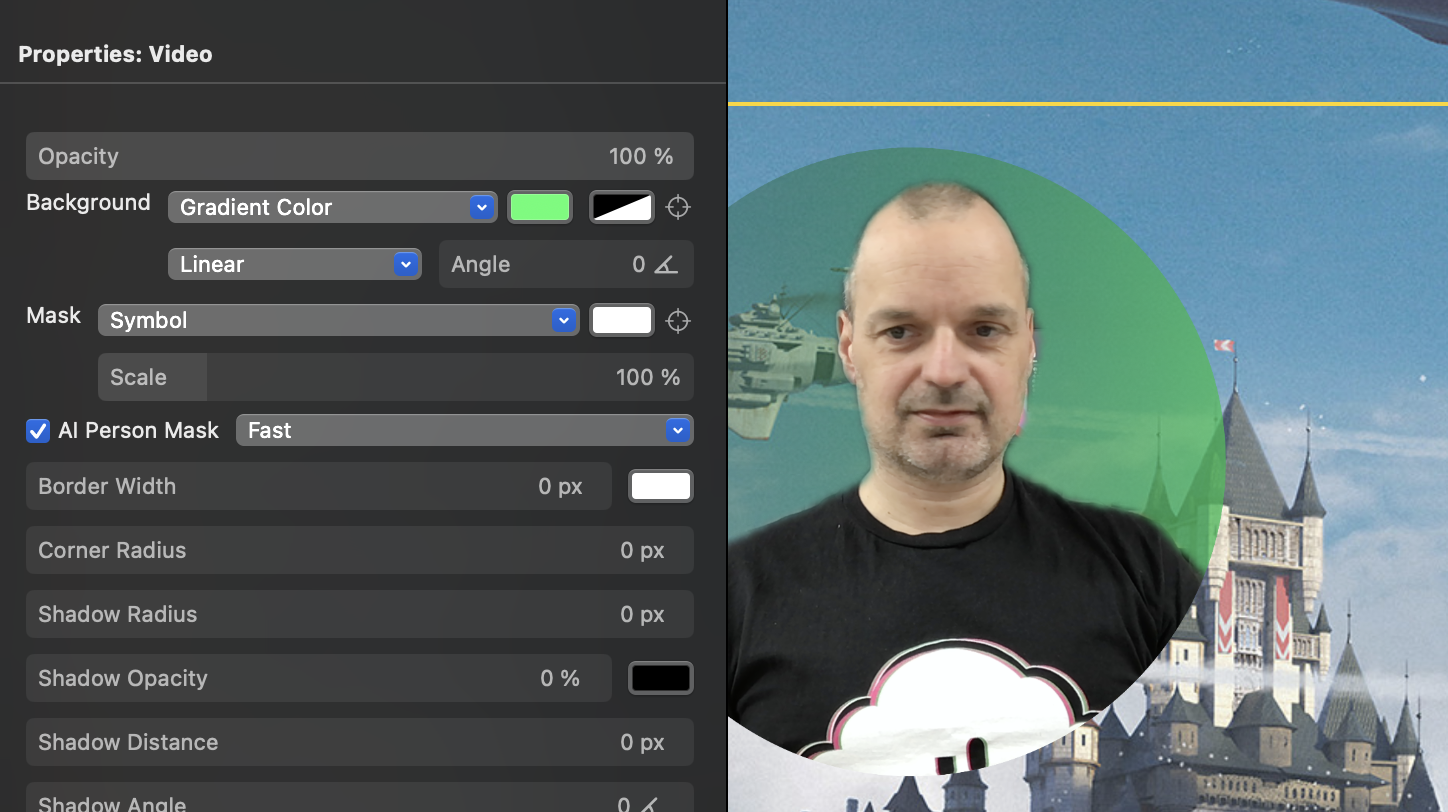The image size is (1448, 812).
Task: Click the Background eyedropper crosshair icon
Action: (678, 207)
